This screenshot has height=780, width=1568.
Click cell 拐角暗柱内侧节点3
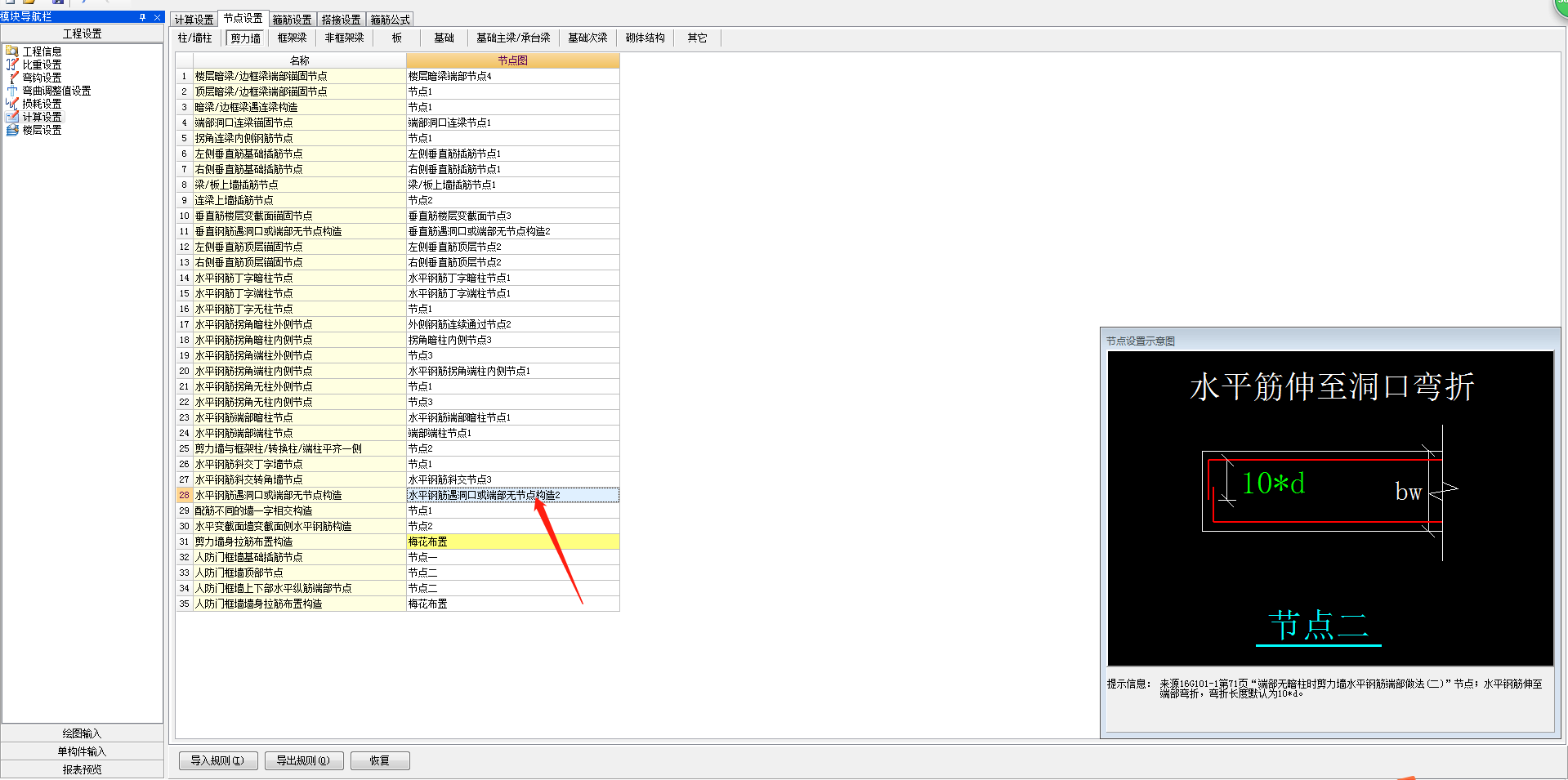pyautogui.click(x=512, y=340)
